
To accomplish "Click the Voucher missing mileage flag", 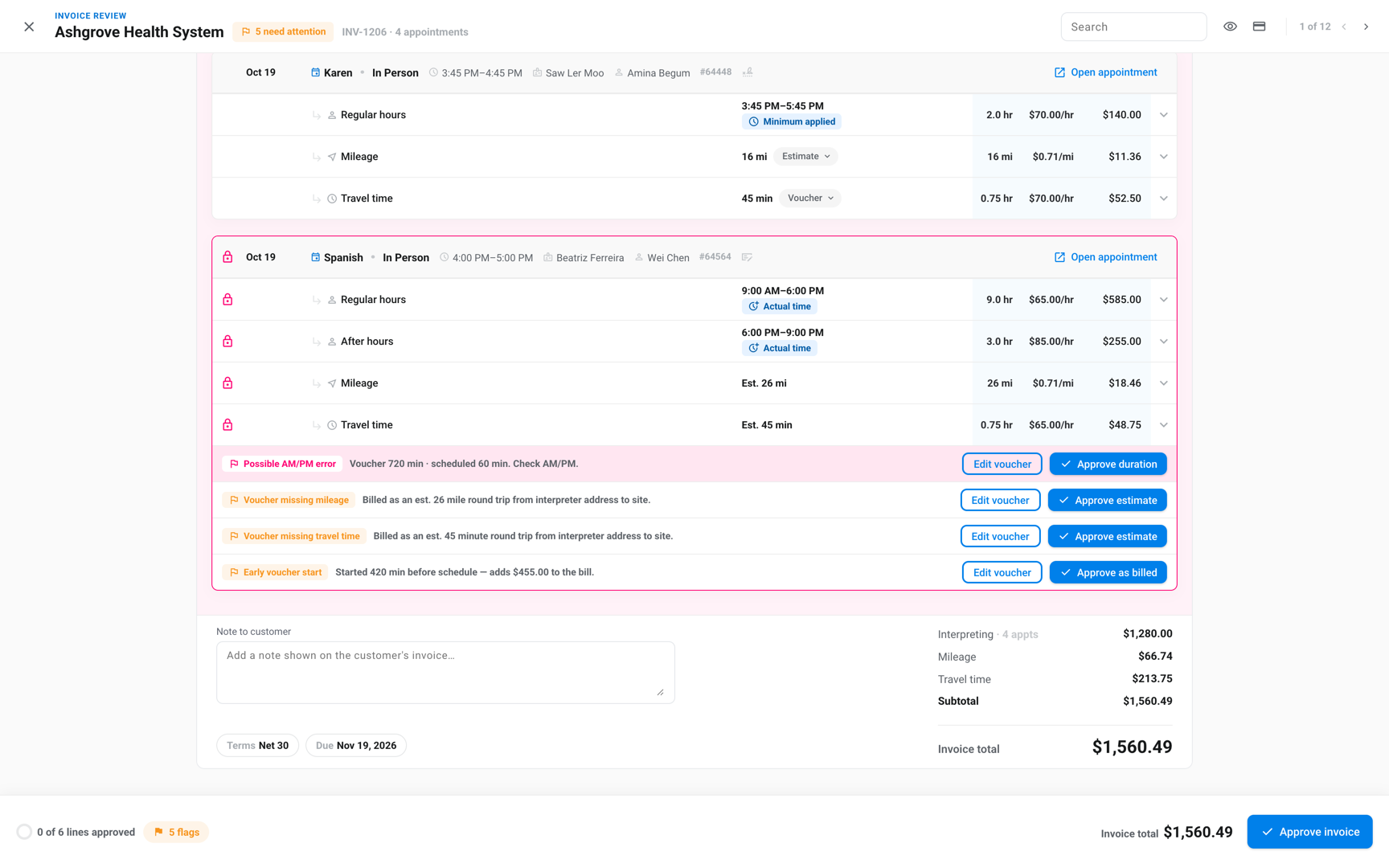I will point(289,500).
